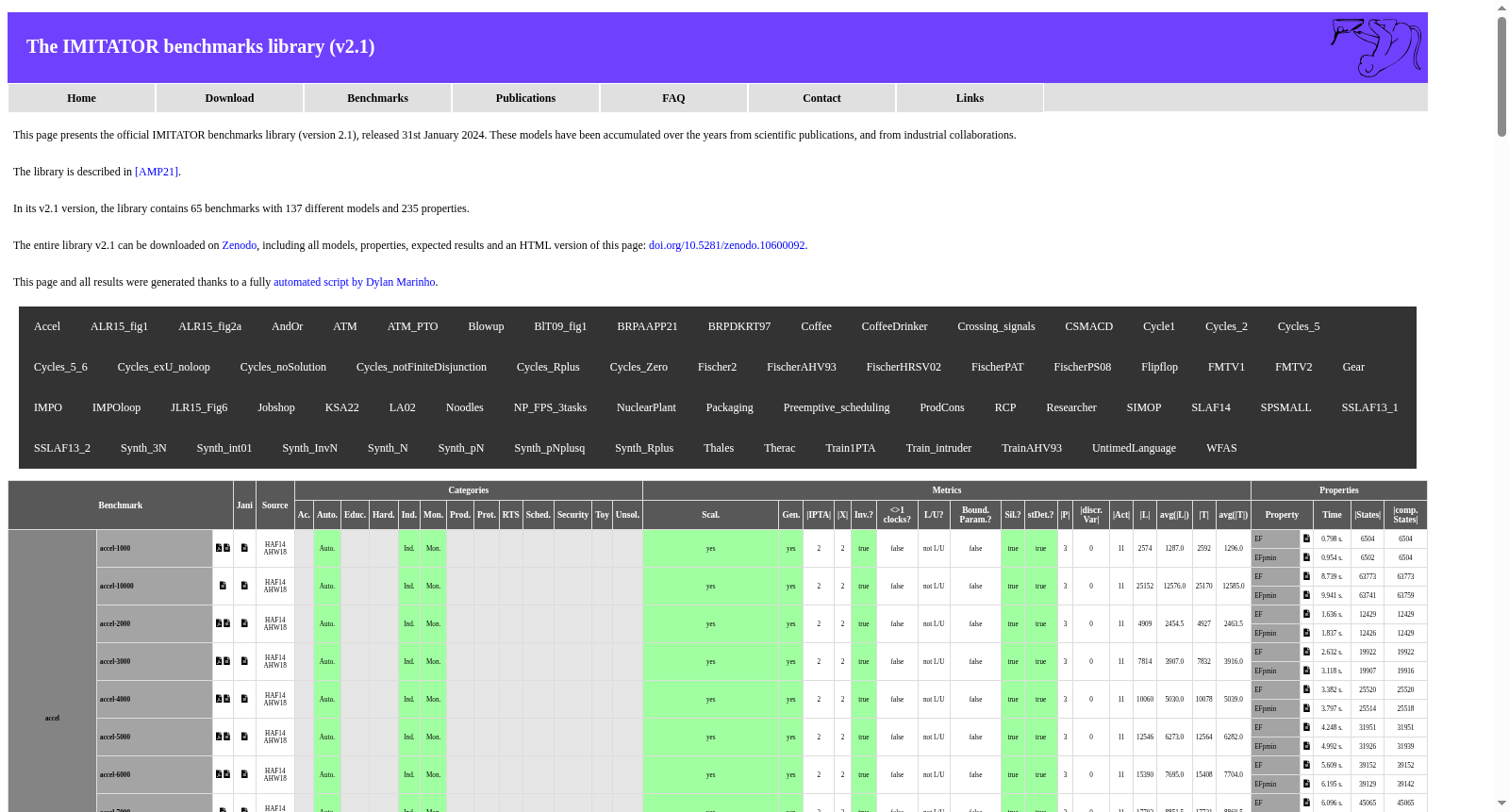
Task: Open the Jani file icon for accel-4000
Action: (244, 699)
